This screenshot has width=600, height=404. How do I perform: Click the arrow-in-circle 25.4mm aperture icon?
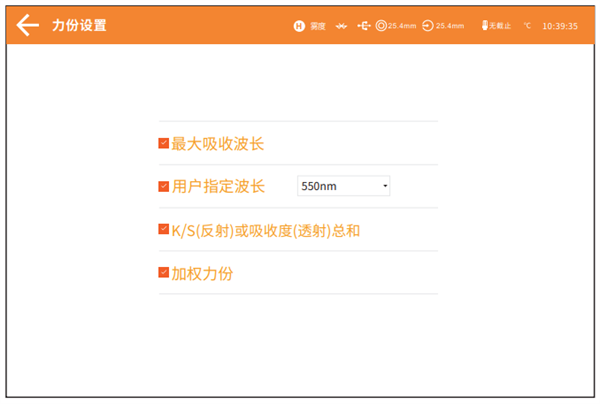[427, 26]
